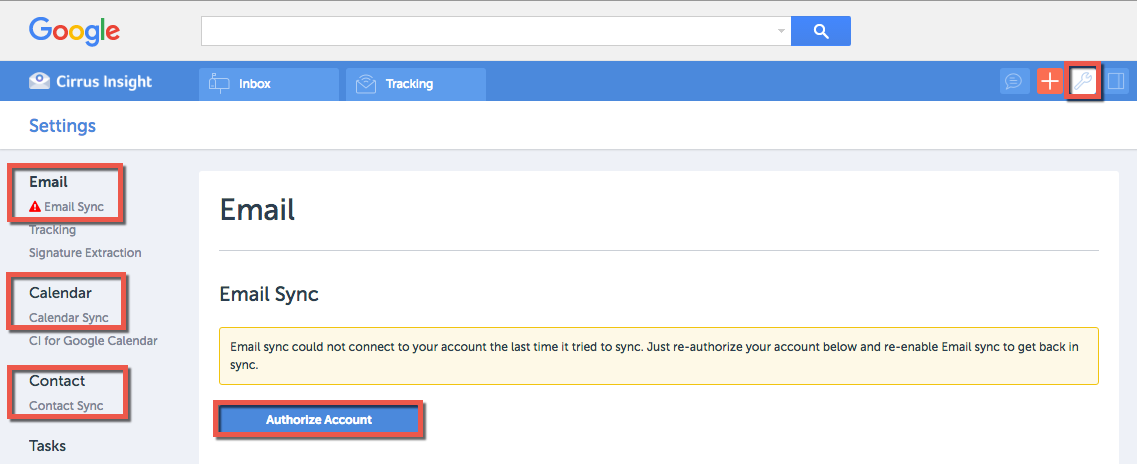The width and height of the screenshot is (1137, 464).
Task: Select Contact section in sidebar
Action: tap(57, 381)
